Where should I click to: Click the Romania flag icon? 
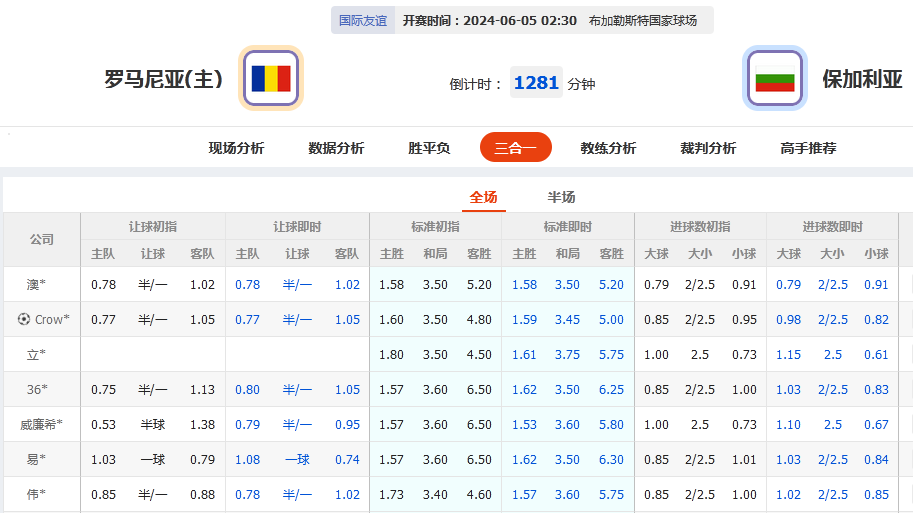pos(271,78)
